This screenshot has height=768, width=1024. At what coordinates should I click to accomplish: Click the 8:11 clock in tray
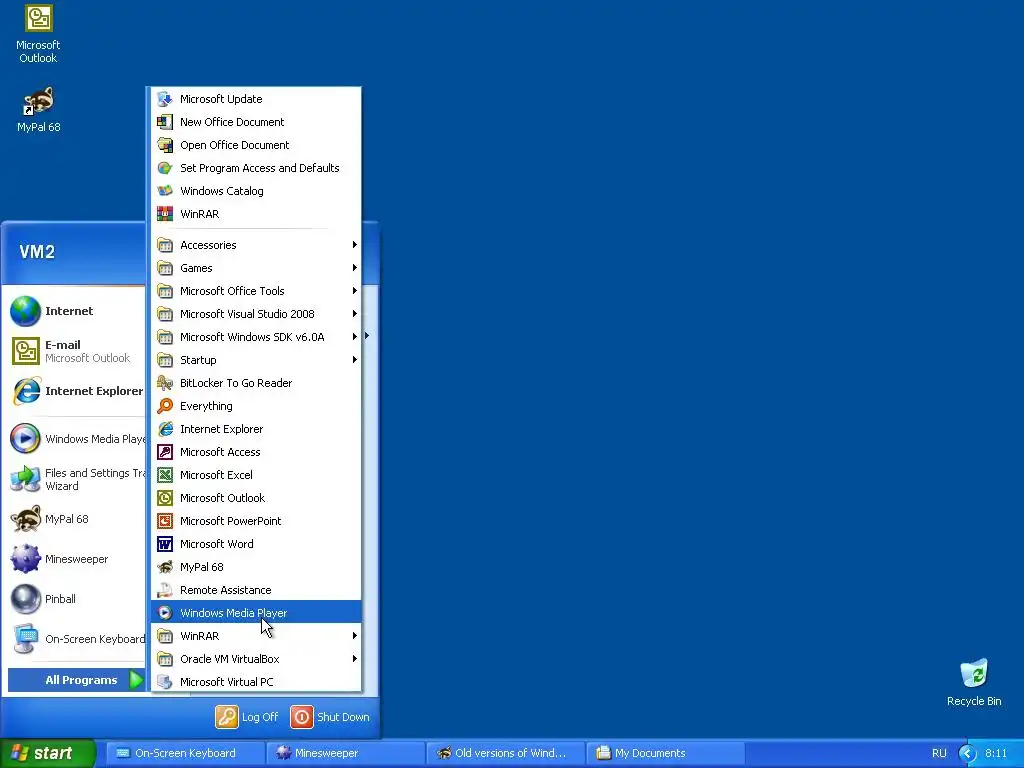996,753
